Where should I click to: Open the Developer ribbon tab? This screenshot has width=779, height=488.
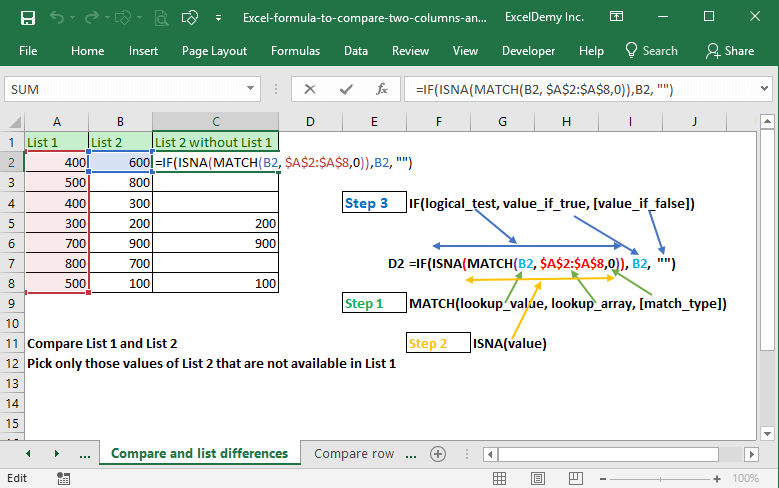point(528,51)
